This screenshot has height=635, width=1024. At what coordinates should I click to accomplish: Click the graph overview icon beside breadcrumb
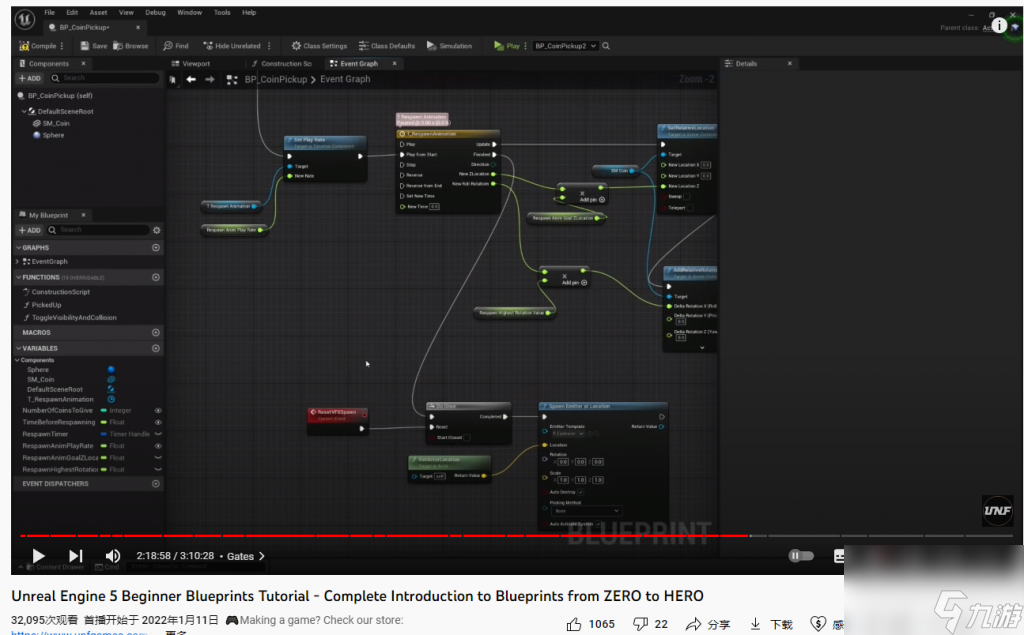point(232,79)
